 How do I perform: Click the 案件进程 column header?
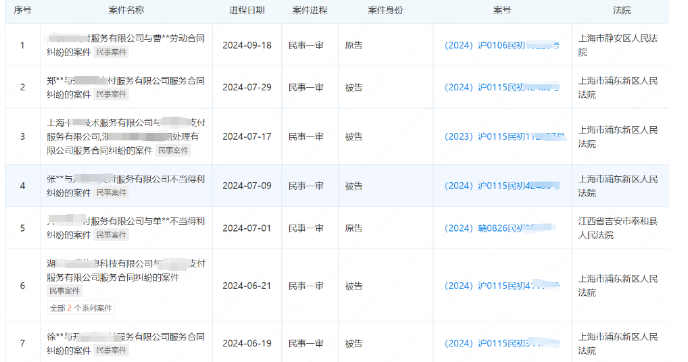click(310, 10)
